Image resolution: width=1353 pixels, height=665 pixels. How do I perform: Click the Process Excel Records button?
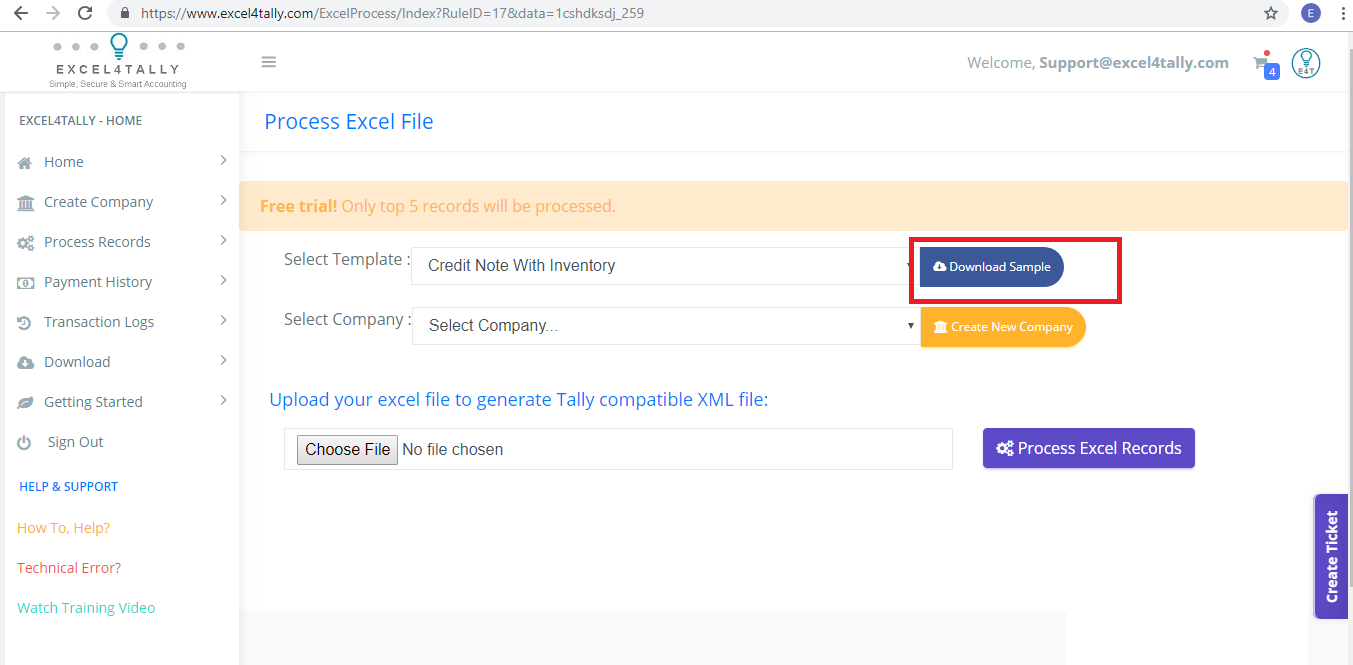tap(1089, 448)
